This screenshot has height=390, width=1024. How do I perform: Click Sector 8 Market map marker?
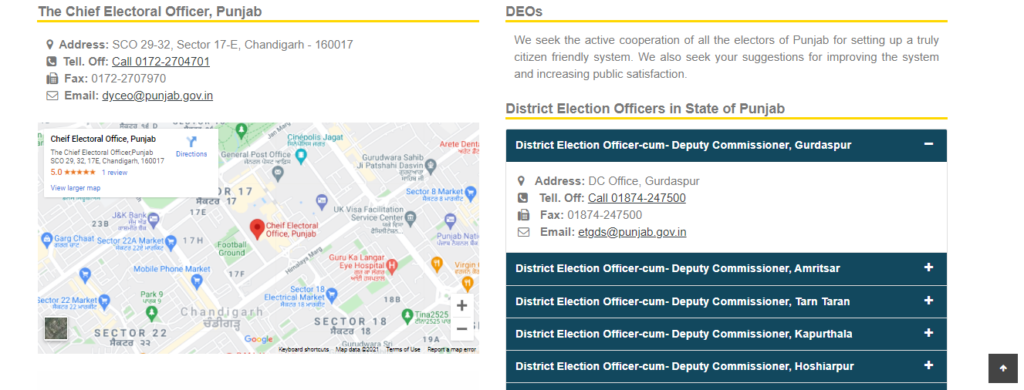[x=470, y=192]
